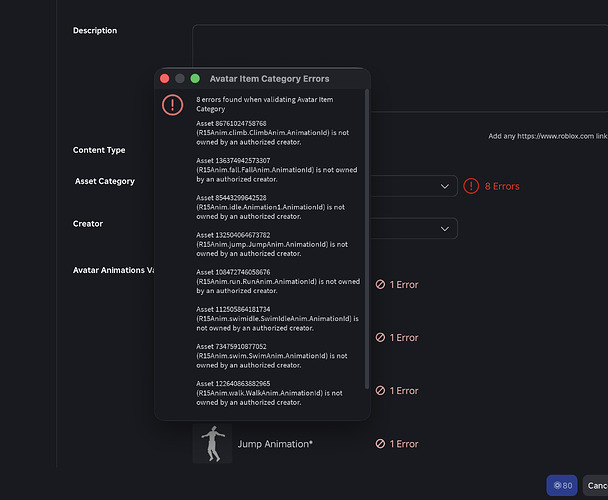Click the Asset Category label
Viewport: 608px width, 500px height.
pyautogui.click(x=105, y=181)
